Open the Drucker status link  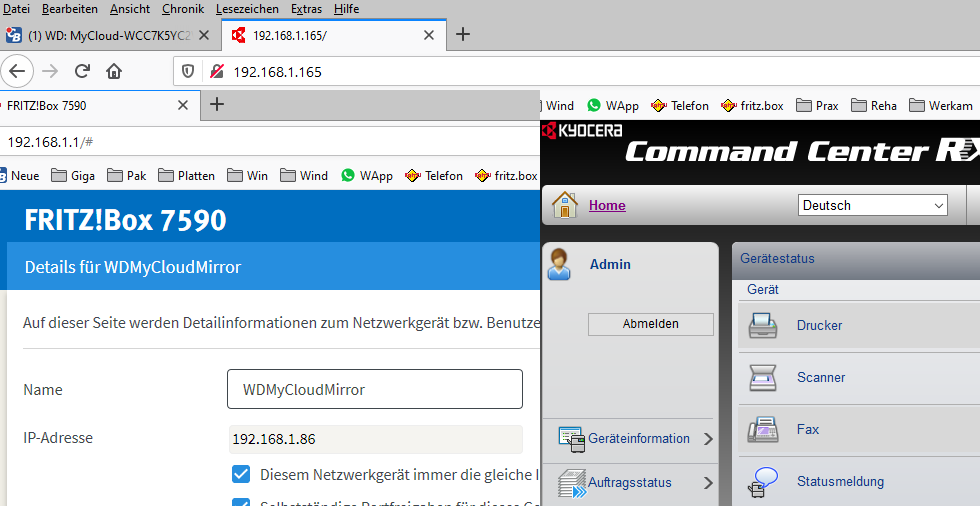[x=819, y=325]
